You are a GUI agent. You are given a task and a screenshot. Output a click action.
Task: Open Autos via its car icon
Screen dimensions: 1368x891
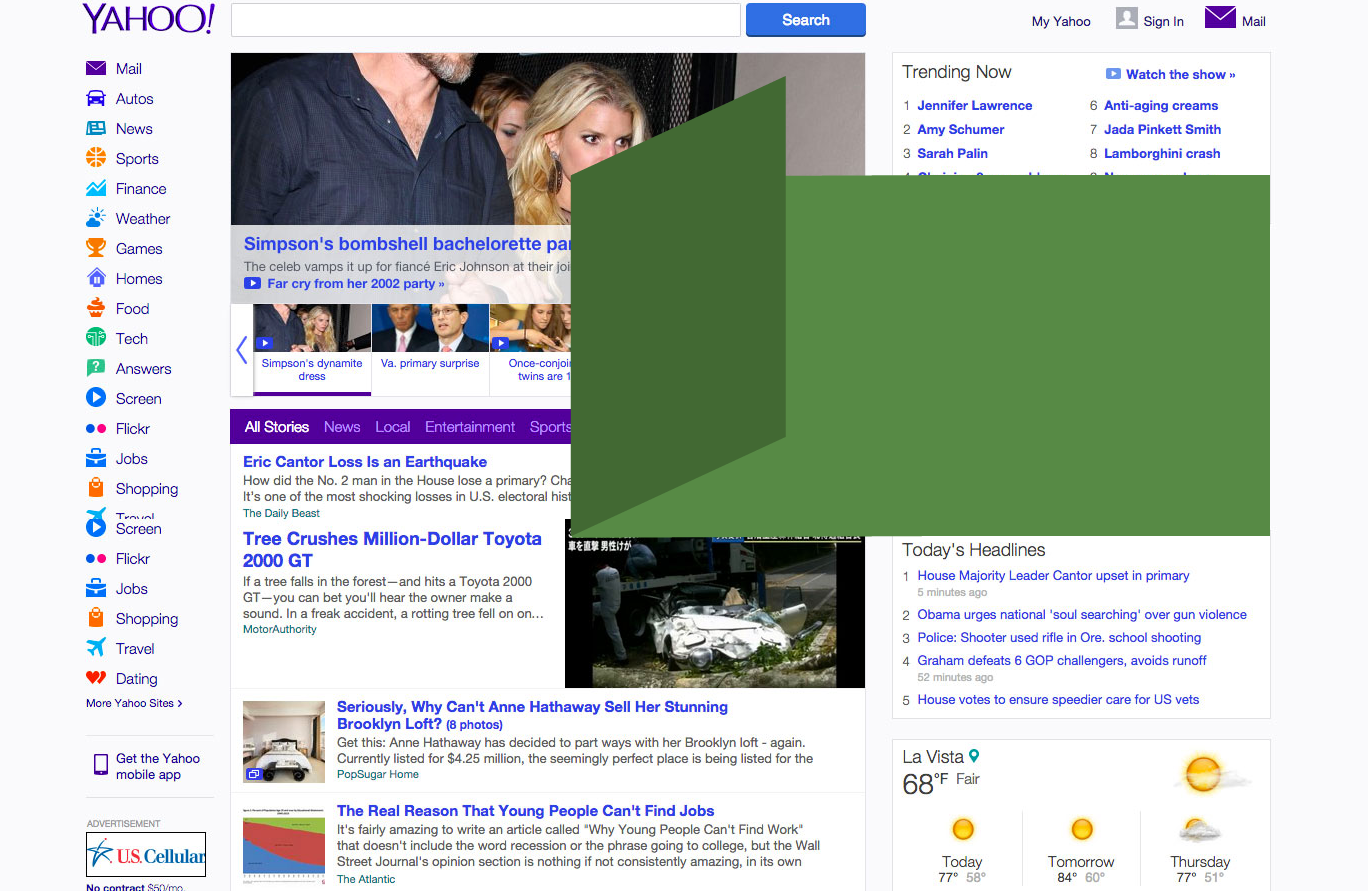point(96,98)
